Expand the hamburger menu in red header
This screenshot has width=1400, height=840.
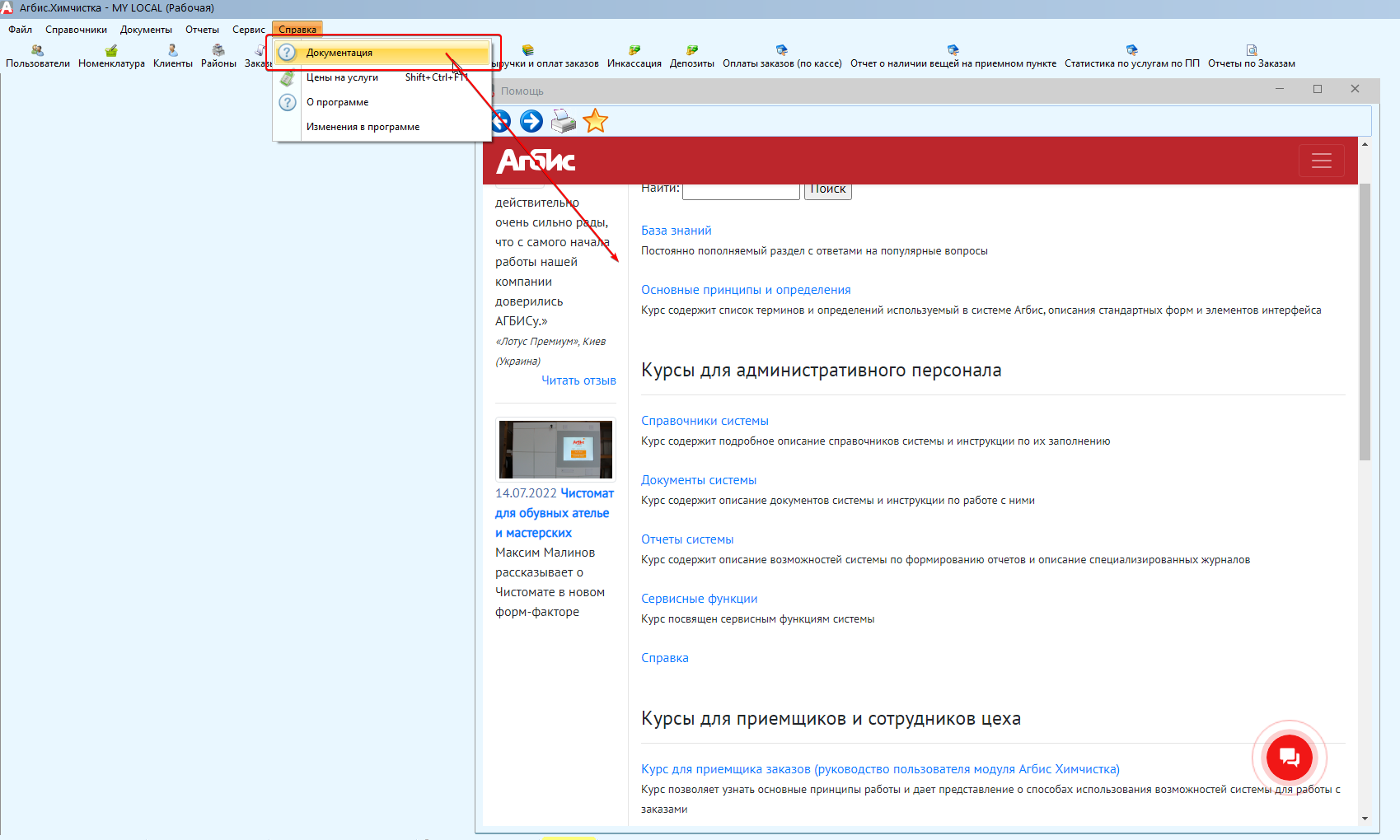(x=1322, y=161)
